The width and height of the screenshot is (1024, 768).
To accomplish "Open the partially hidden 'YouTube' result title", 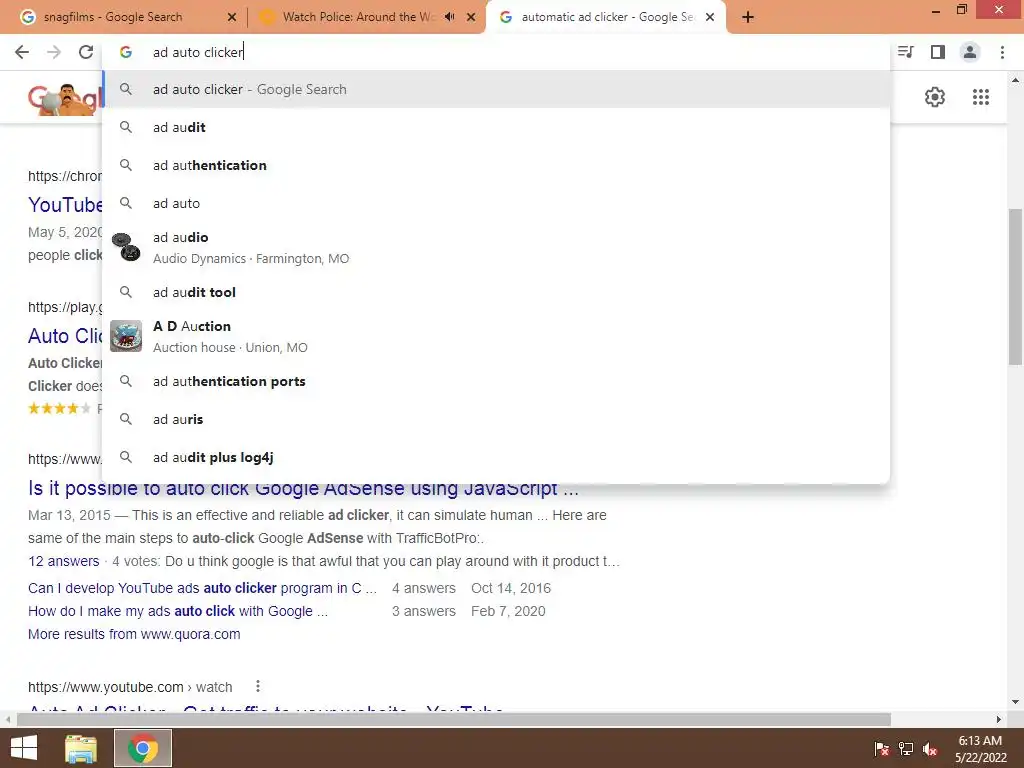I will pyautogui.click(x=65, y=204).
